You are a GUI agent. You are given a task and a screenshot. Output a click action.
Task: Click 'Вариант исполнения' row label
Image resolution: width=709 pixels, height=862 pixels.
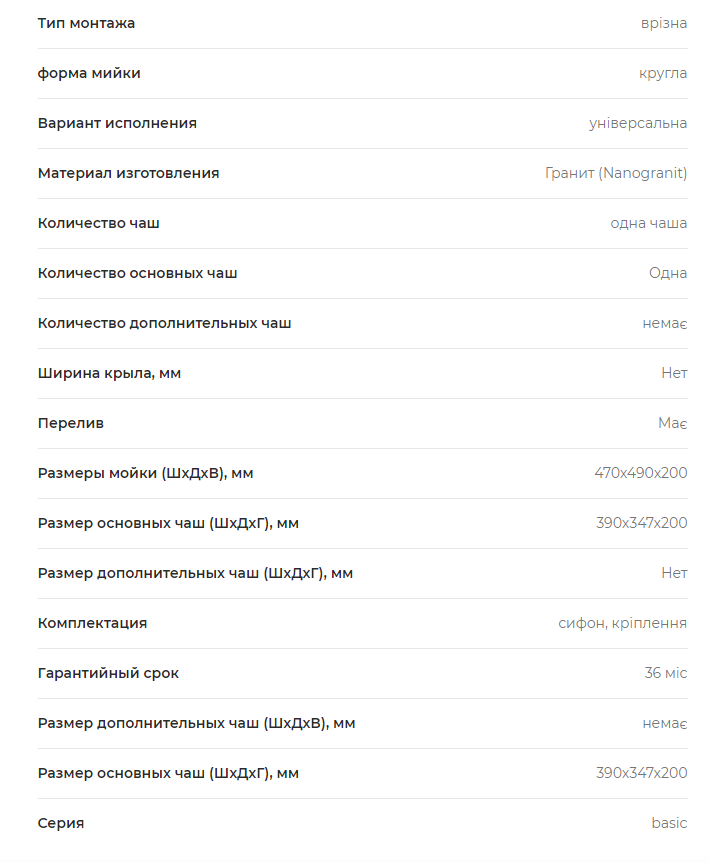pyautogui.click(x=117, y=123)
